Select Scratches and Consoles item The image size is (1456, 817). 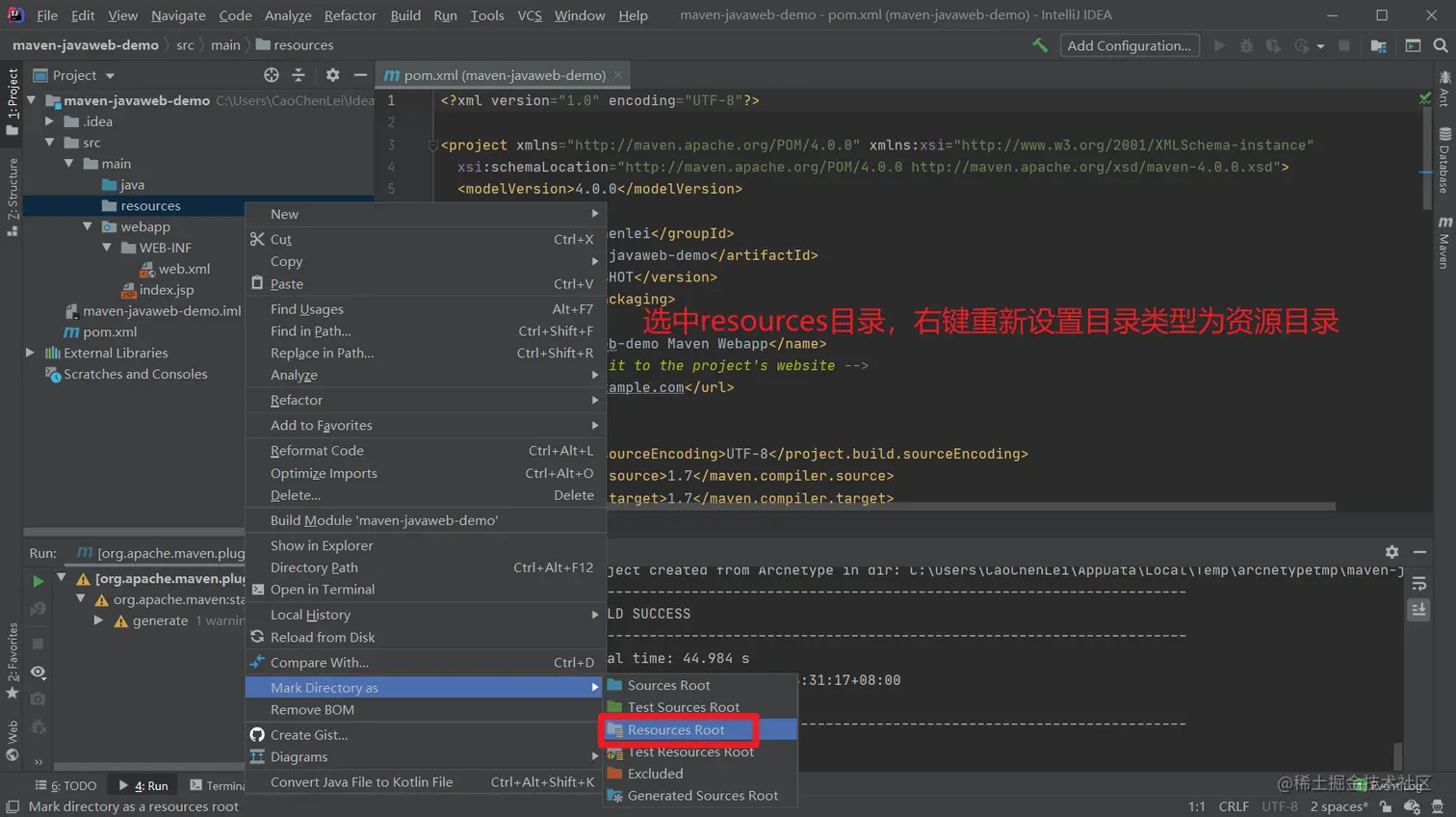click(x=126, y=374)
